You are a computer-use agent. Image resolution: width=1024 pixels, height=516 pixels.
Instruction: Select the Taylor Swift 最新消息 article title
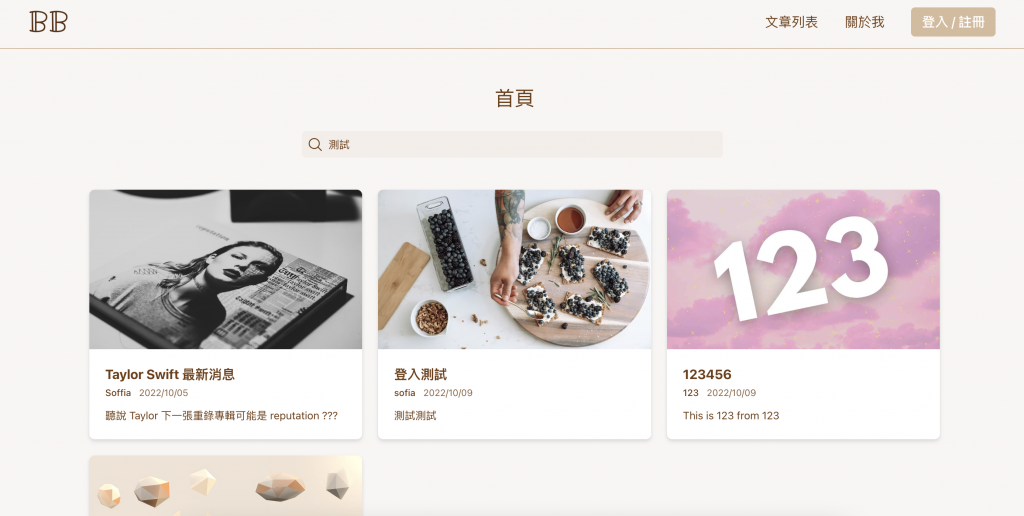click(x=170, y=374)
